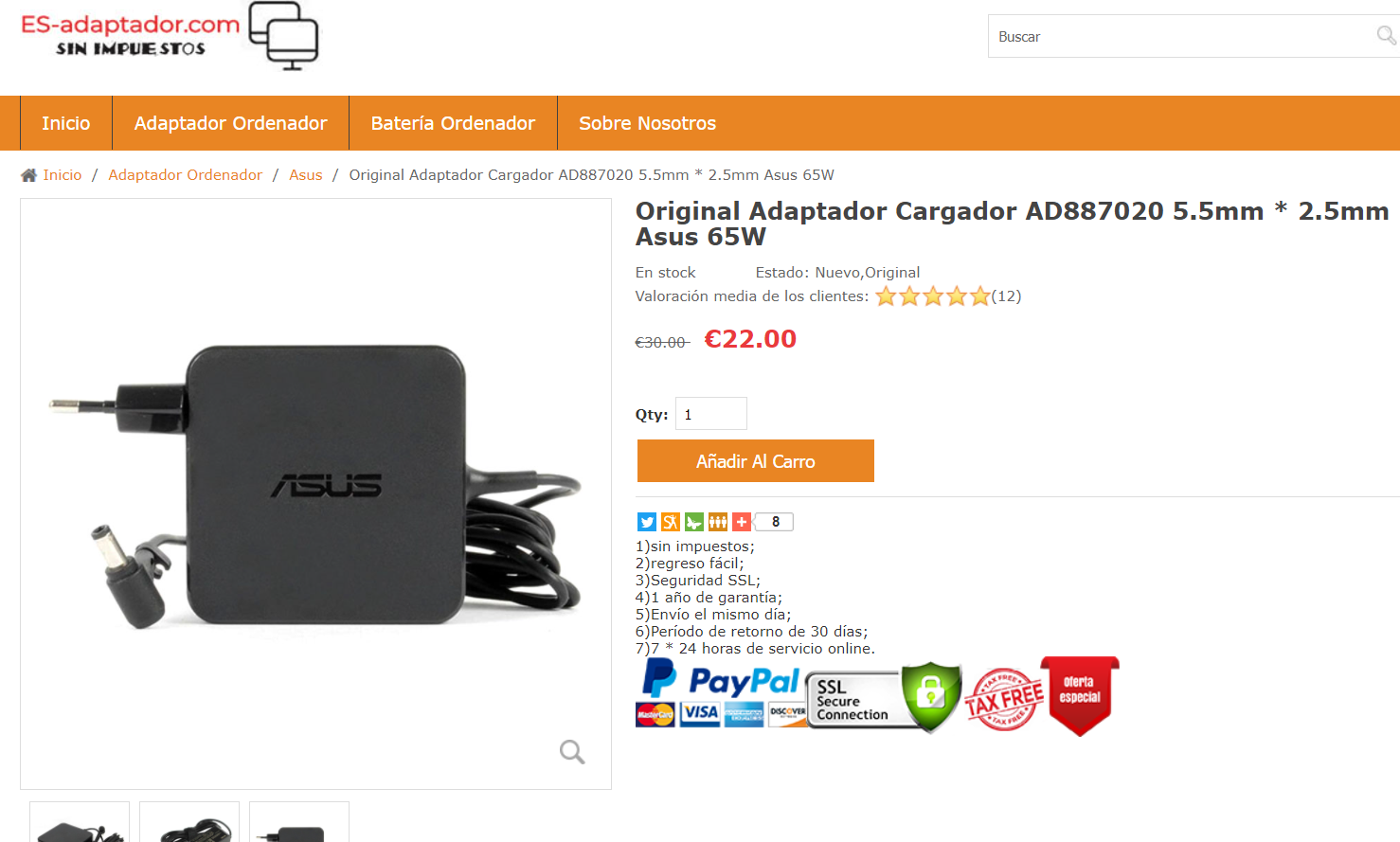Screen dimensions: 1400x842
Task: Open Batería Ordenador menu
Action: 453,123
